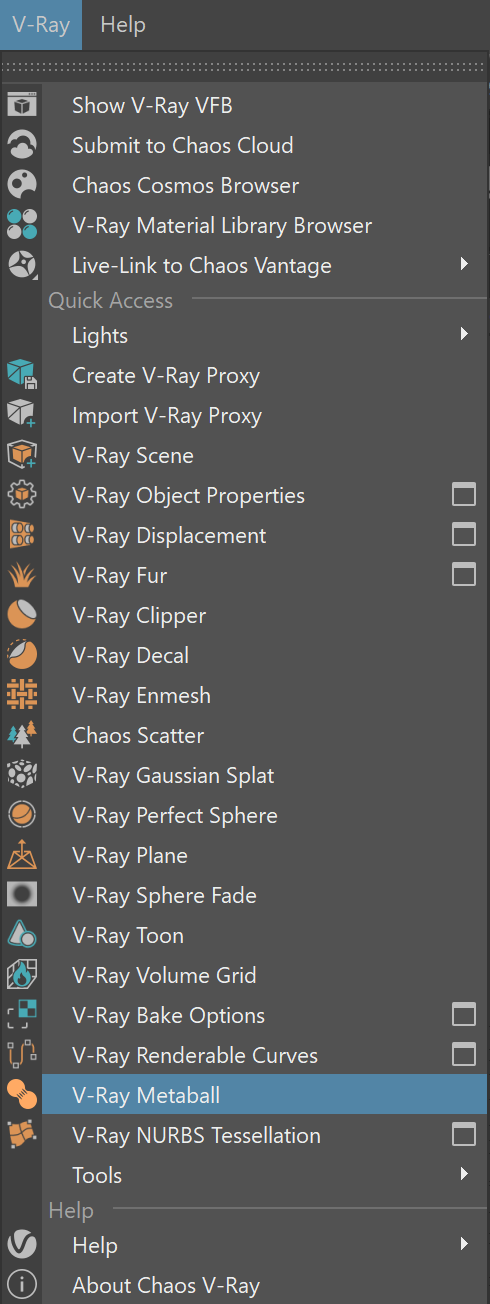Click the V-Ray Material Library Browser icon
The width and height of the screenshot is (490, 1304).
(22, 225)
